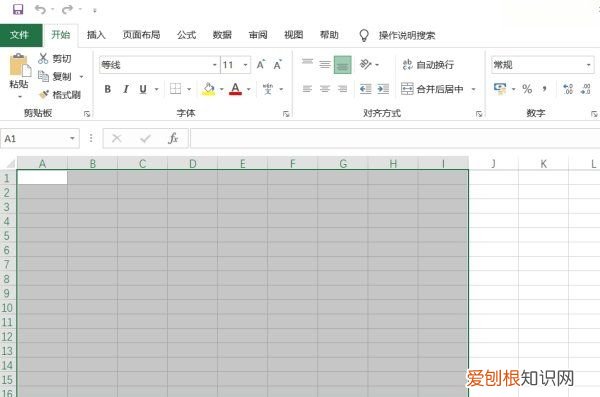Toggle Italic formatting
The height and width of the screenshot is (397, 600).
coord(126,89)
